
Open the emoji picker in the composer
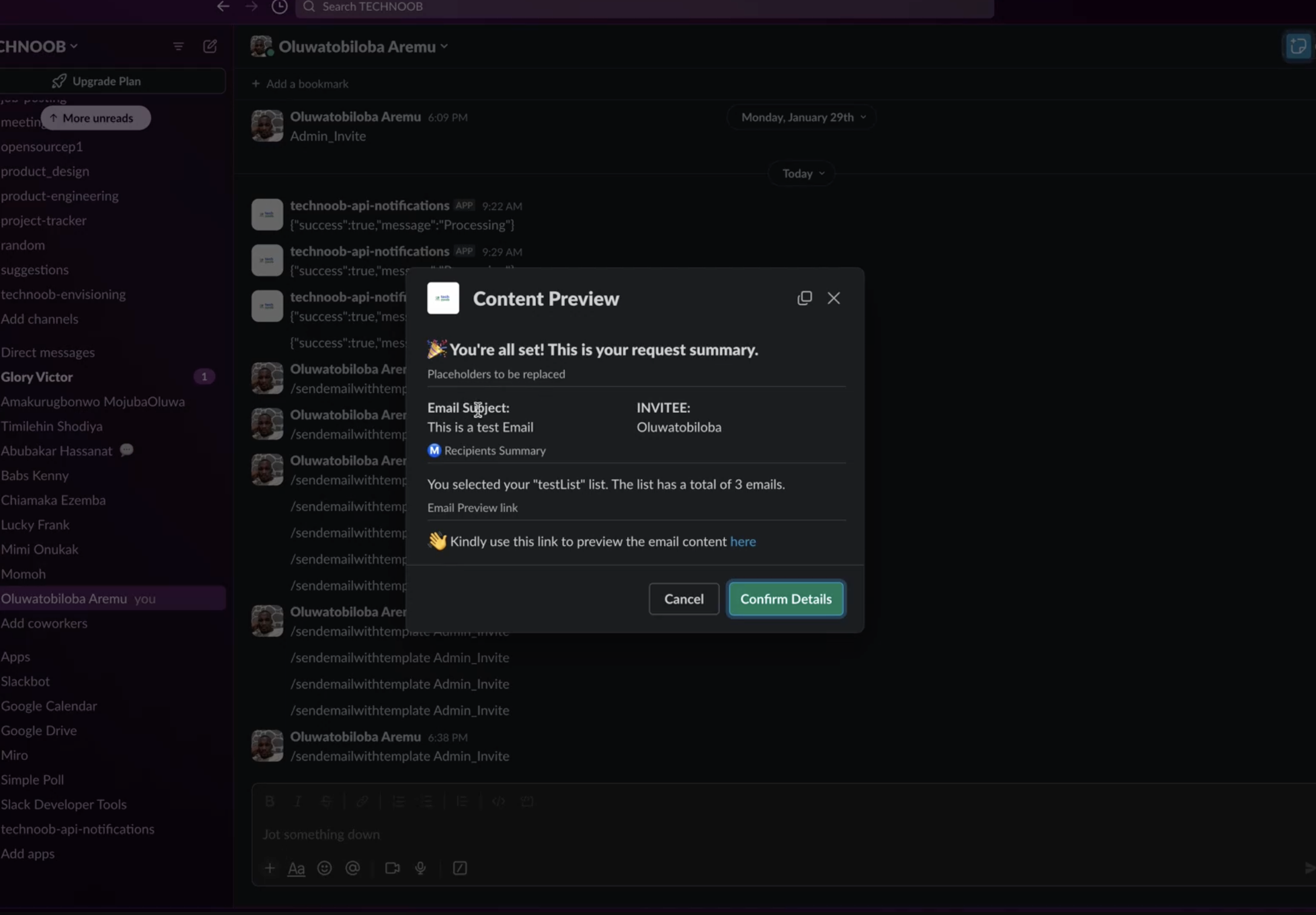pos(324,869)
